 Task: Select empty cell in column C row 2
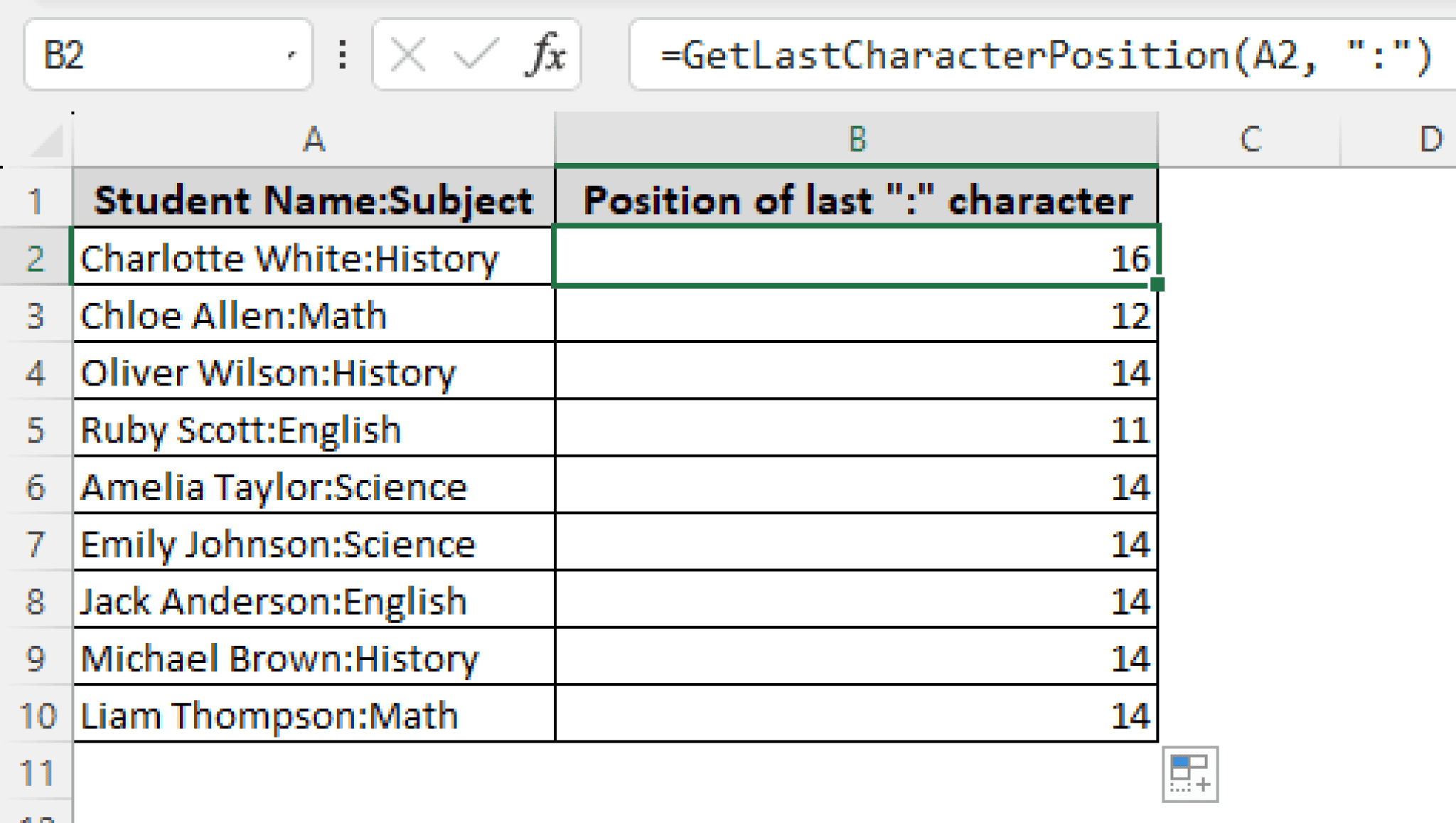tap(1251, 257)
